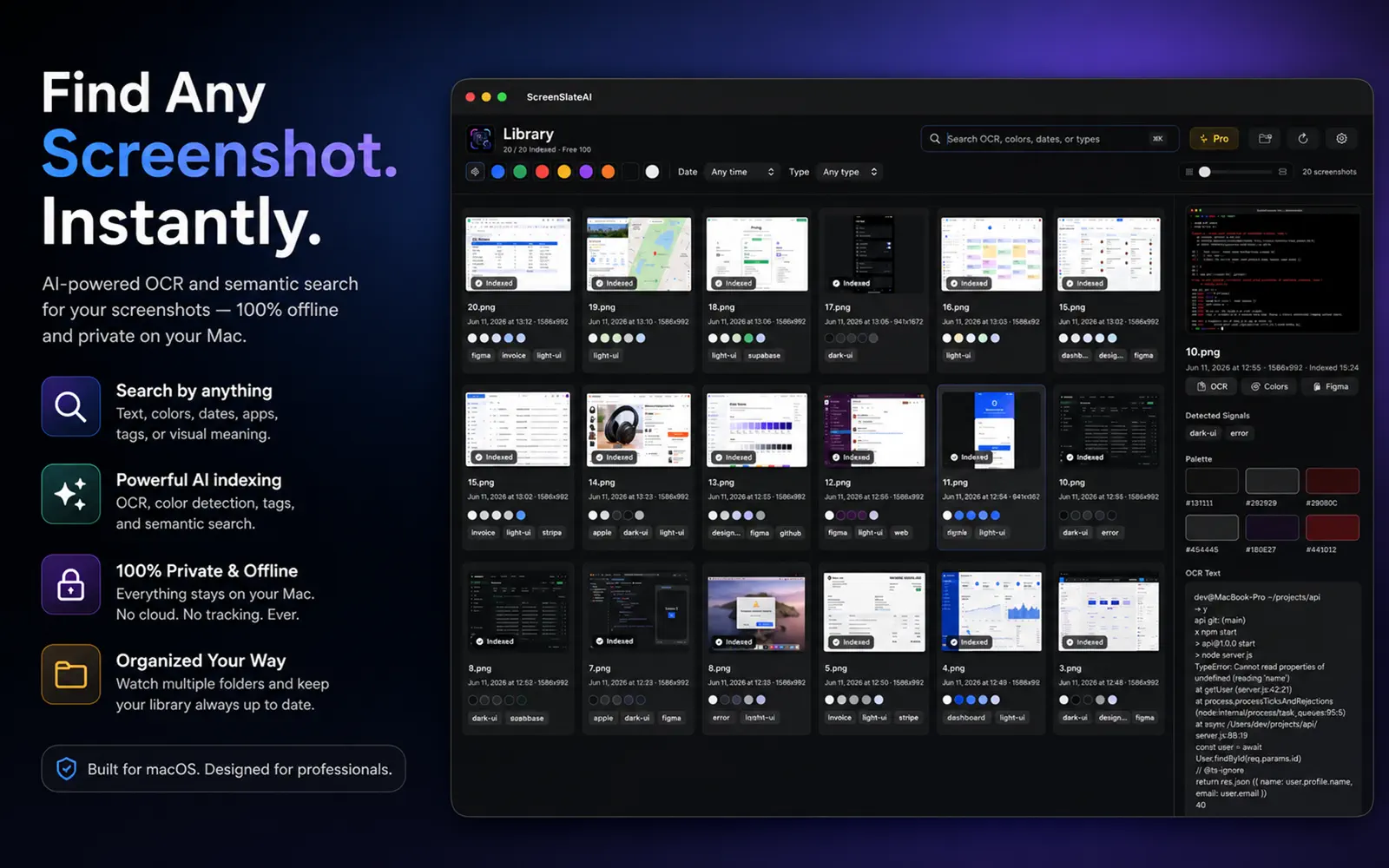This screenshot has height=868, width=1389.
Task: Open the Type 'Any type' dropdown
Action: coord(850,172)
